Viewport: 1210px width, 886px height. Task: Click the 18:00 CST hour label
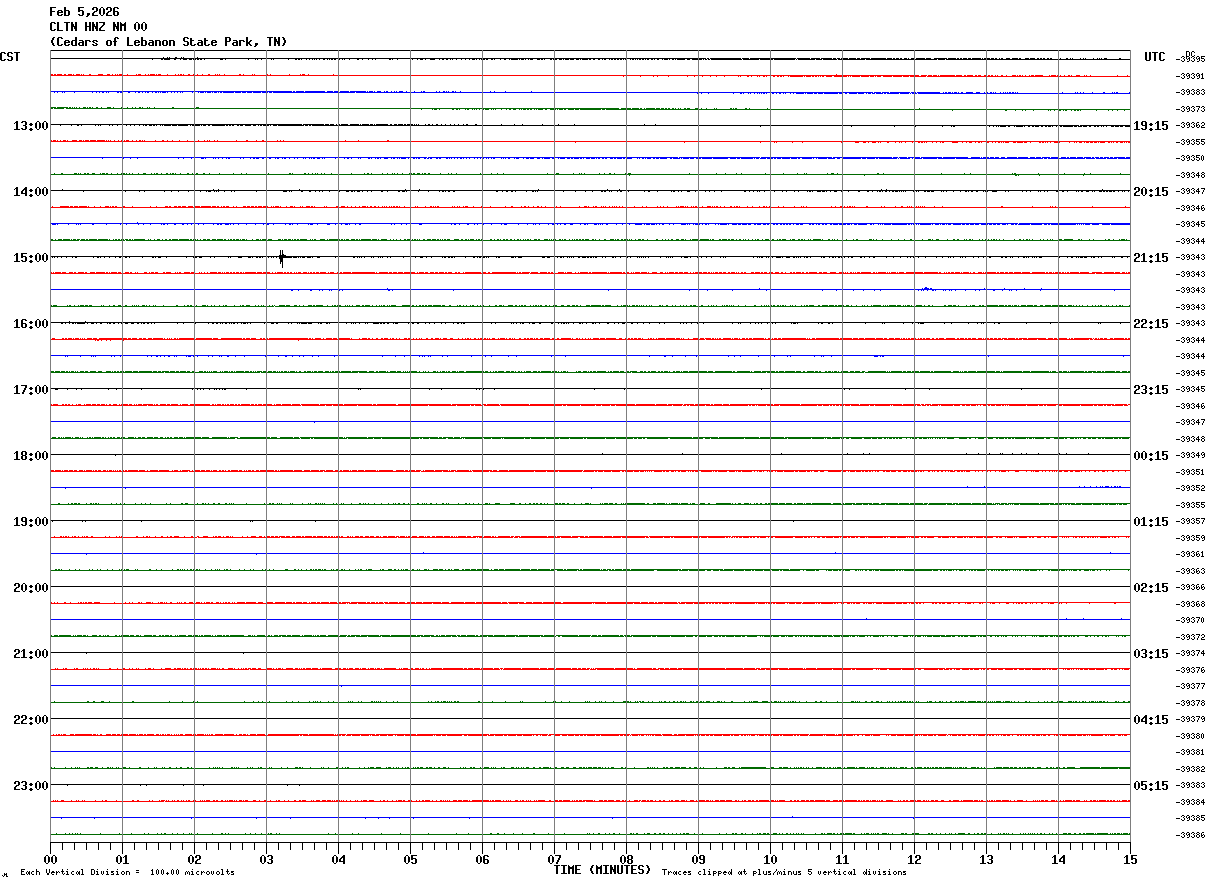point(31,456)
